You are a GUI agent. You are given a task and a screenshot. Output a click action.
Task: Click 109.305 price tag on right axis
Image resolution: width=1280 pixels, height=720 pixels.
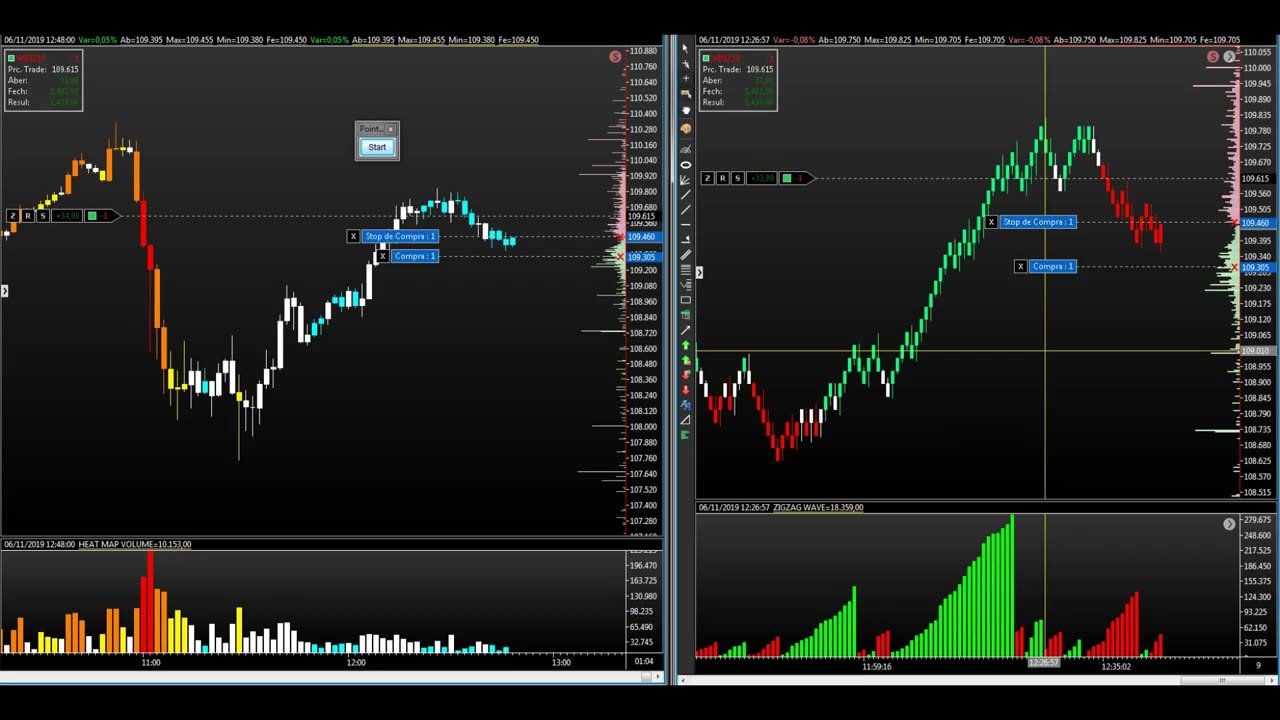pos(1256,267)
